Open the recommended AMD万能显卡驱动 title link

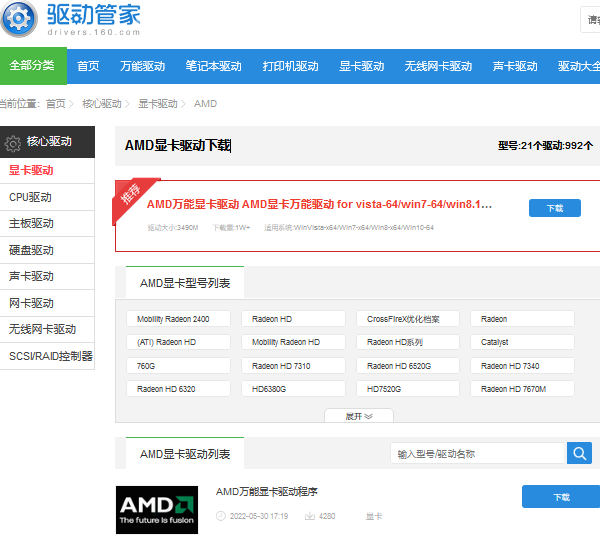[x=319, y=204]
